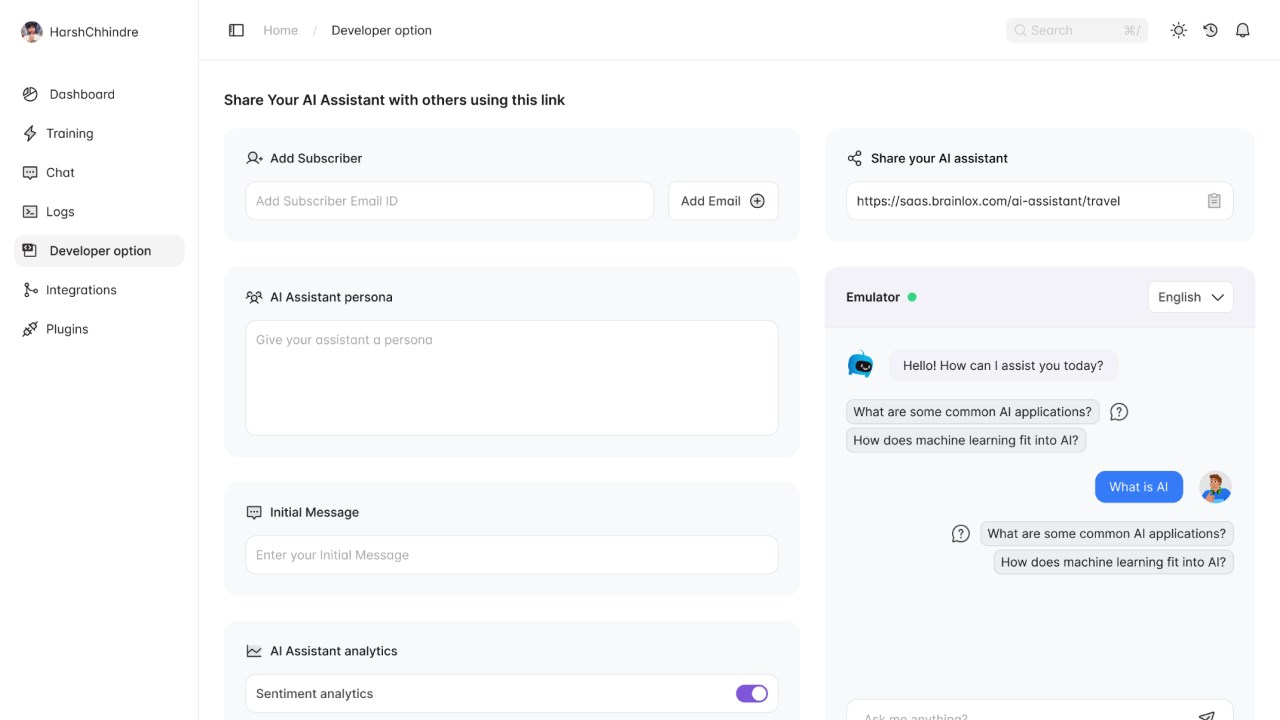This screenshot has width=1280, height=720.
Task: Navigate to Home breadcrumb
Action: click(x=280, y=30)
